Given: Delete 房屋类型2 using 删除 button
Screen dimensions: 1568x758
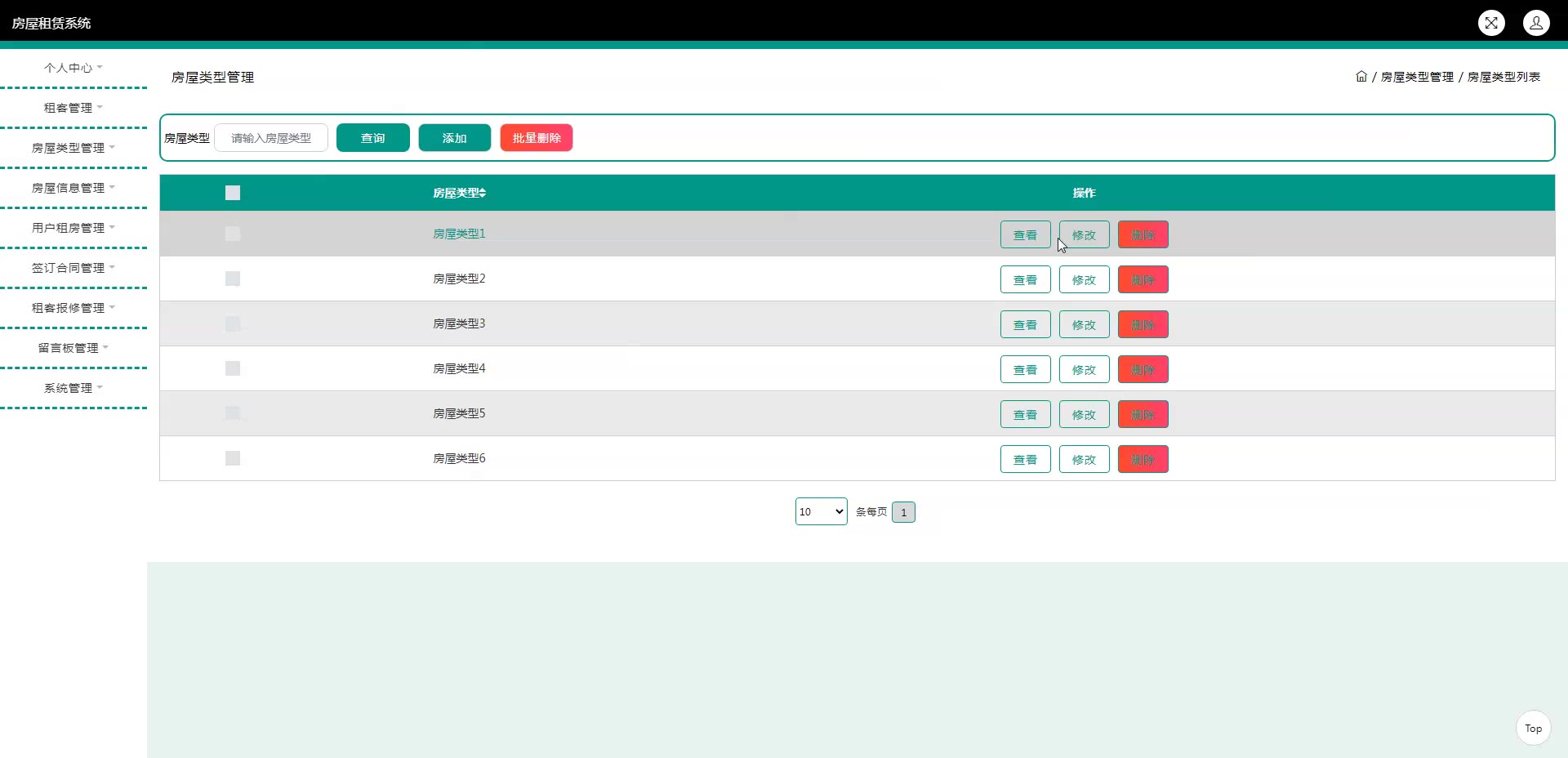Looking at the screenshot, I should click(1143, 279).
